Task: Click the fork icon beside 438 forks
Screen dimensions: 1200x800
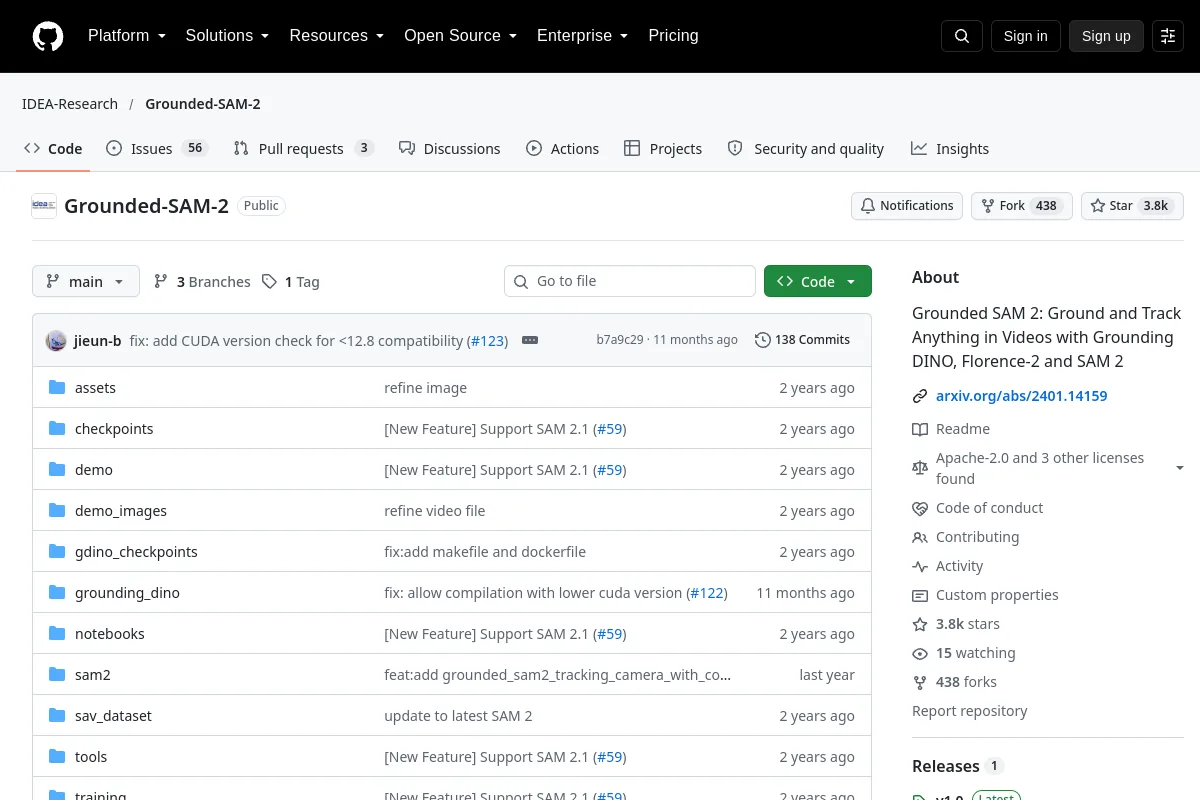Action: (920, 682)
